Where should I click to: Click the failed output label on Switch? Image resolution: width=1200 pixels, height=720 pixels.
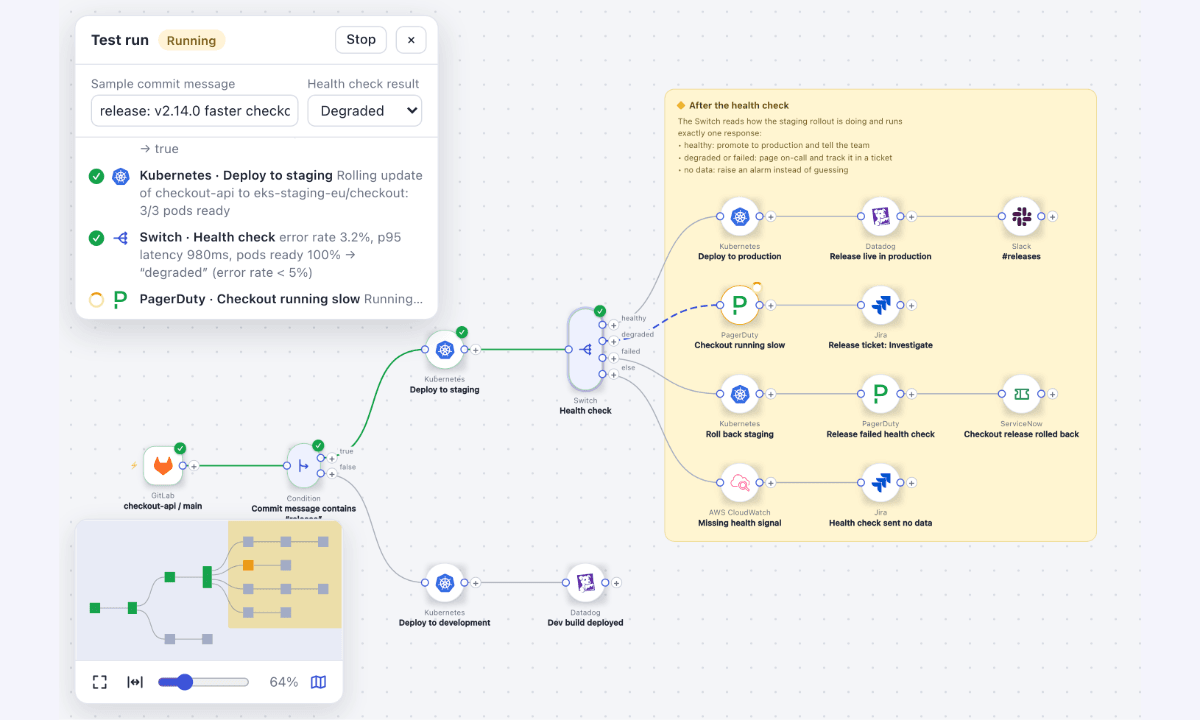pyautogui.click(x=631, y=351)
